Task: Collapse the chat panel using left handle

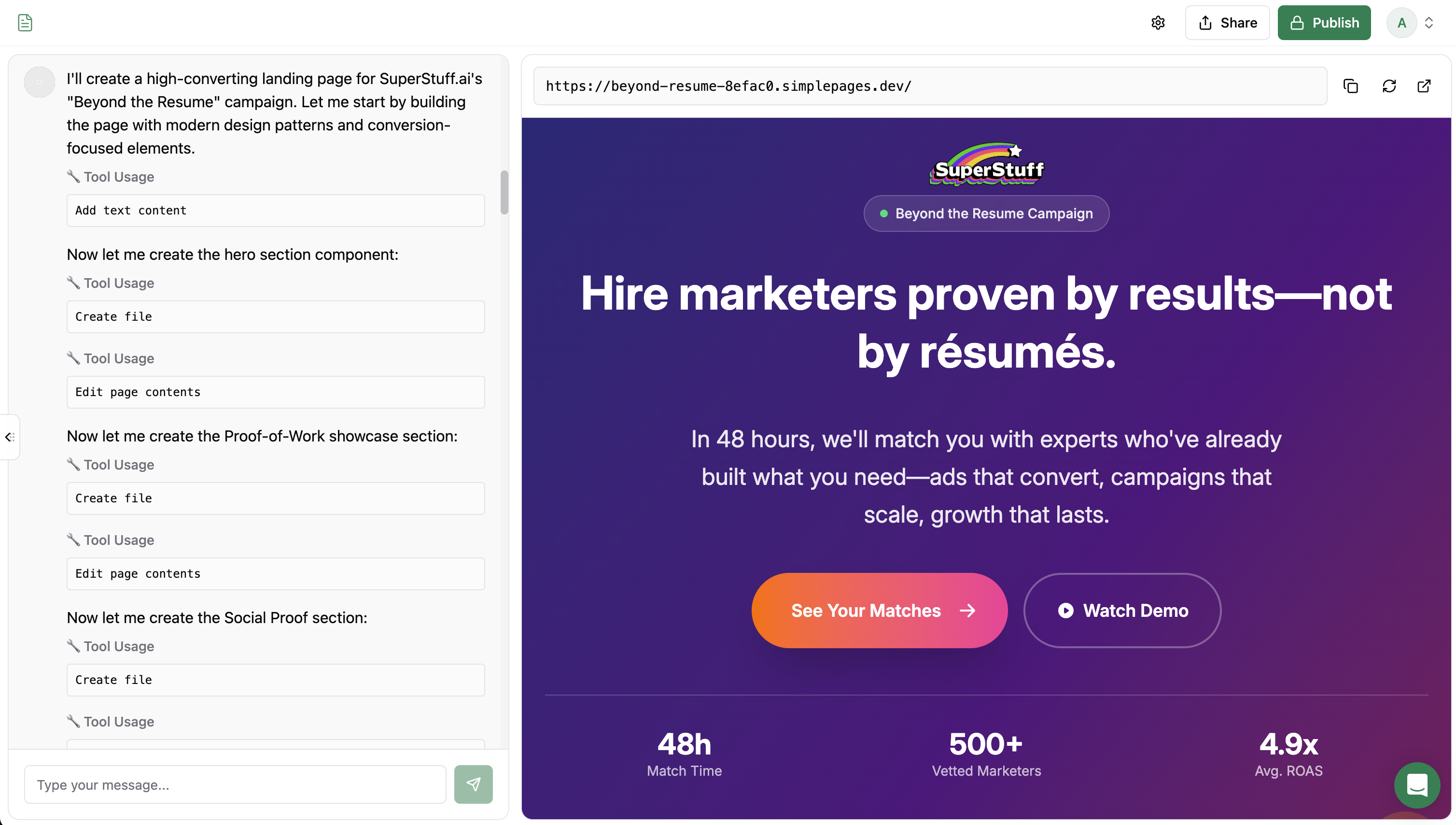Action: point(10,437)
